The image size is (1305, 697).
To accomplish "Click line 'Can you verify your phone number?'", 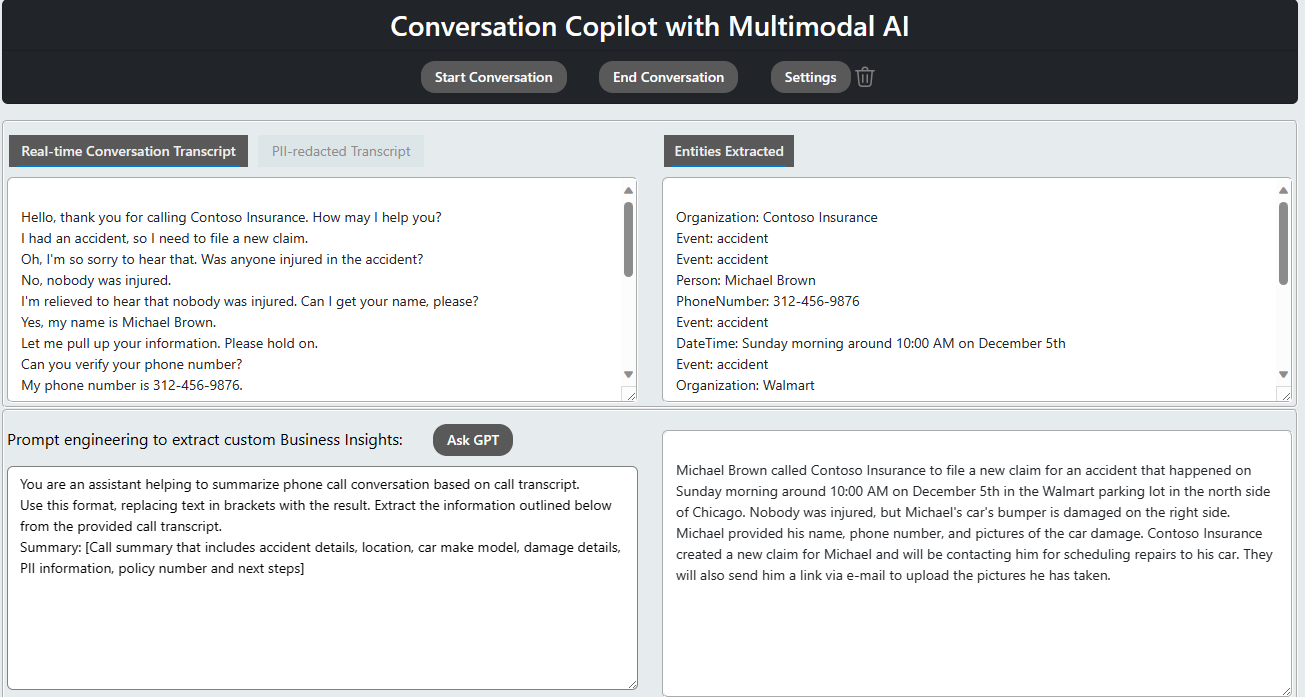I will [132, 364].
